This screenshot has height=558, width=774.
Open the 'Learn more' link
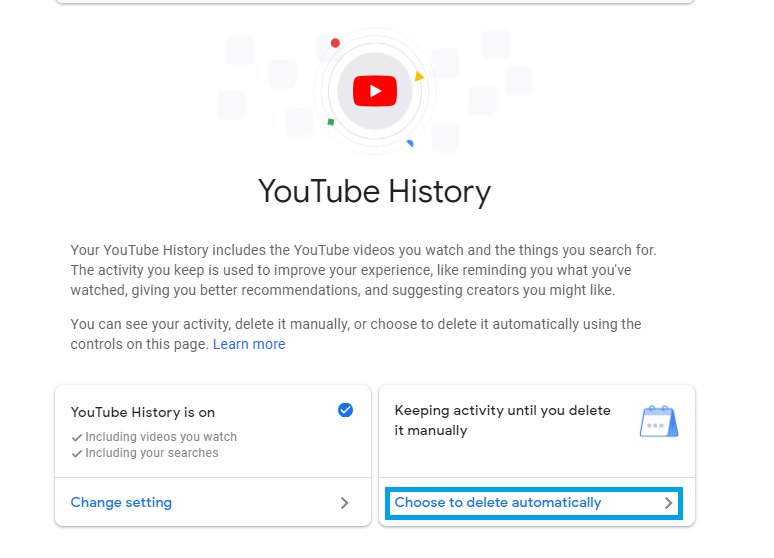coord(249,344)
